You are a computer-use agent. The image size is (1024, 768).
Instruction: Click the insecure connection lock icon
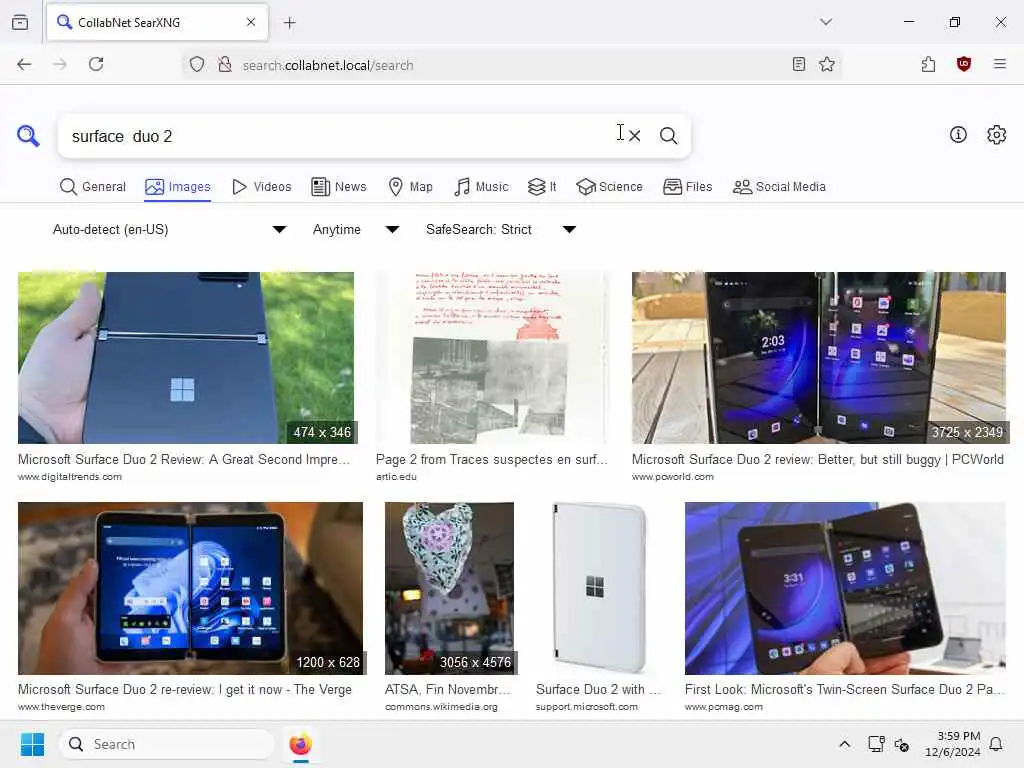point(225,64)
